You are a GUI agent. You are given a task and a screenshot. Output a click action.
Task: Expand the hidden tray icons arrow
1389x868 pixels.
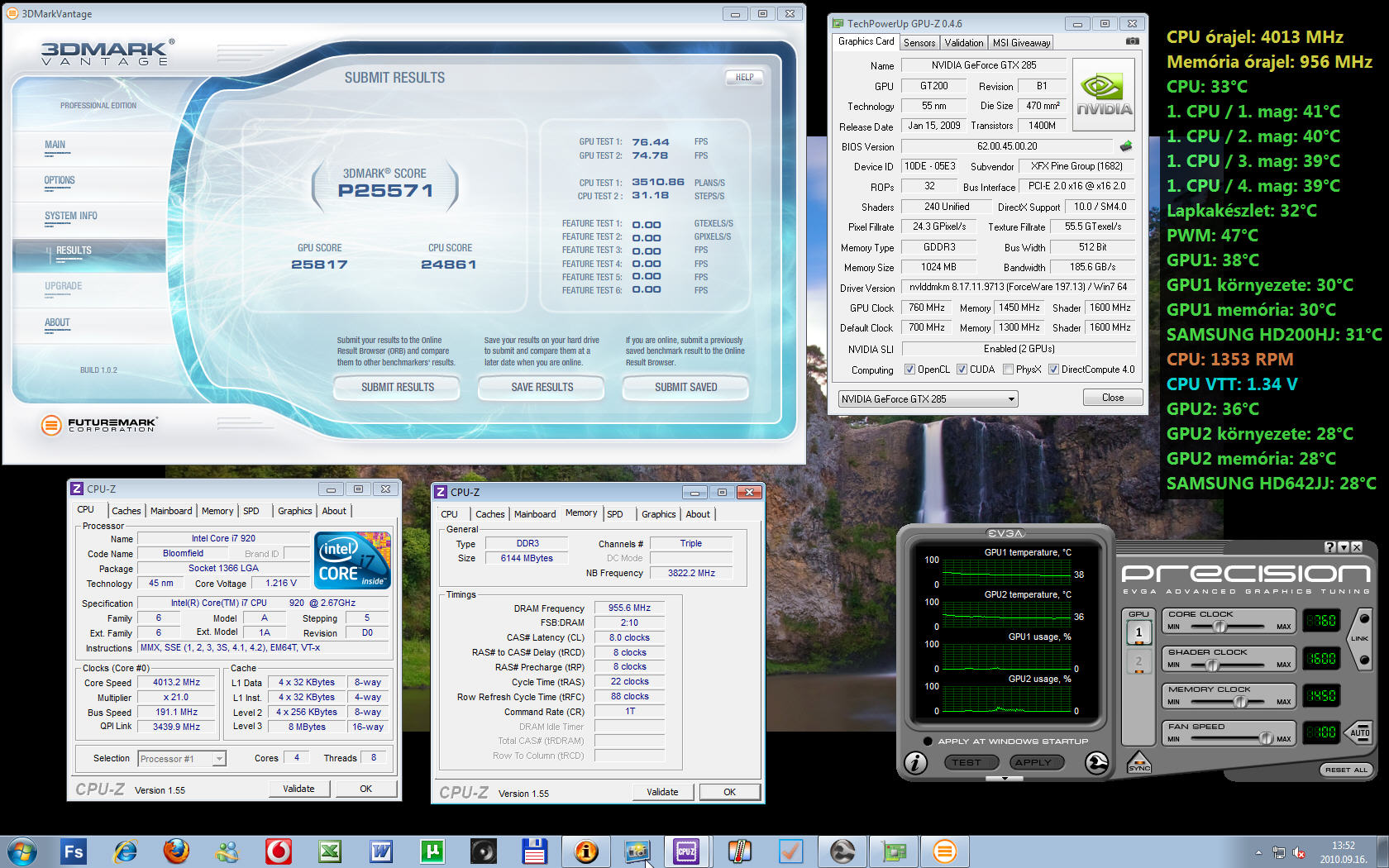[1258, 853]
